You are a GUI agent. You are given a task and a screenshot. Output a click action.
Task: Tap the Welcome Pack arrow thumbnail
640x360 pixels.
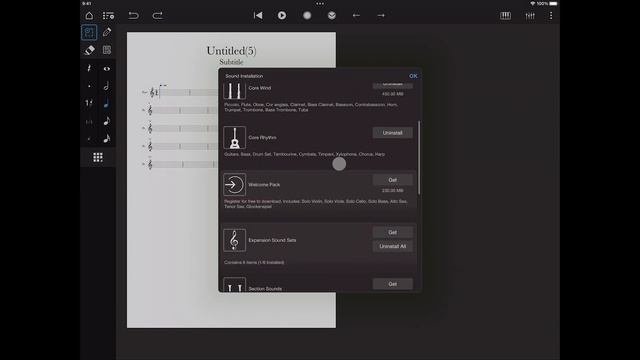click(235, 184)
